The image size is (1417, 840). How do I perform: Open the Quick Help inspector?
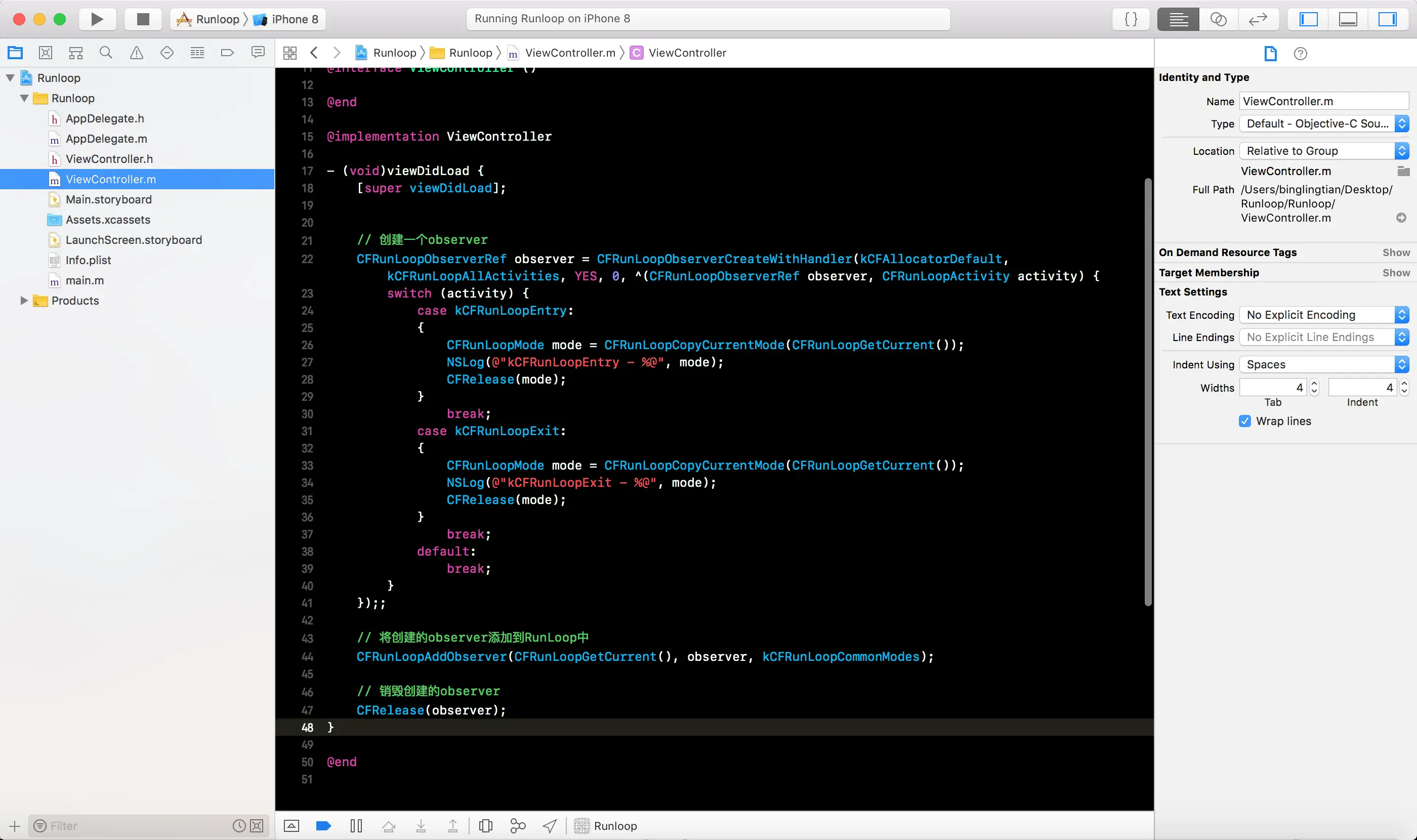click(1301, 54)
